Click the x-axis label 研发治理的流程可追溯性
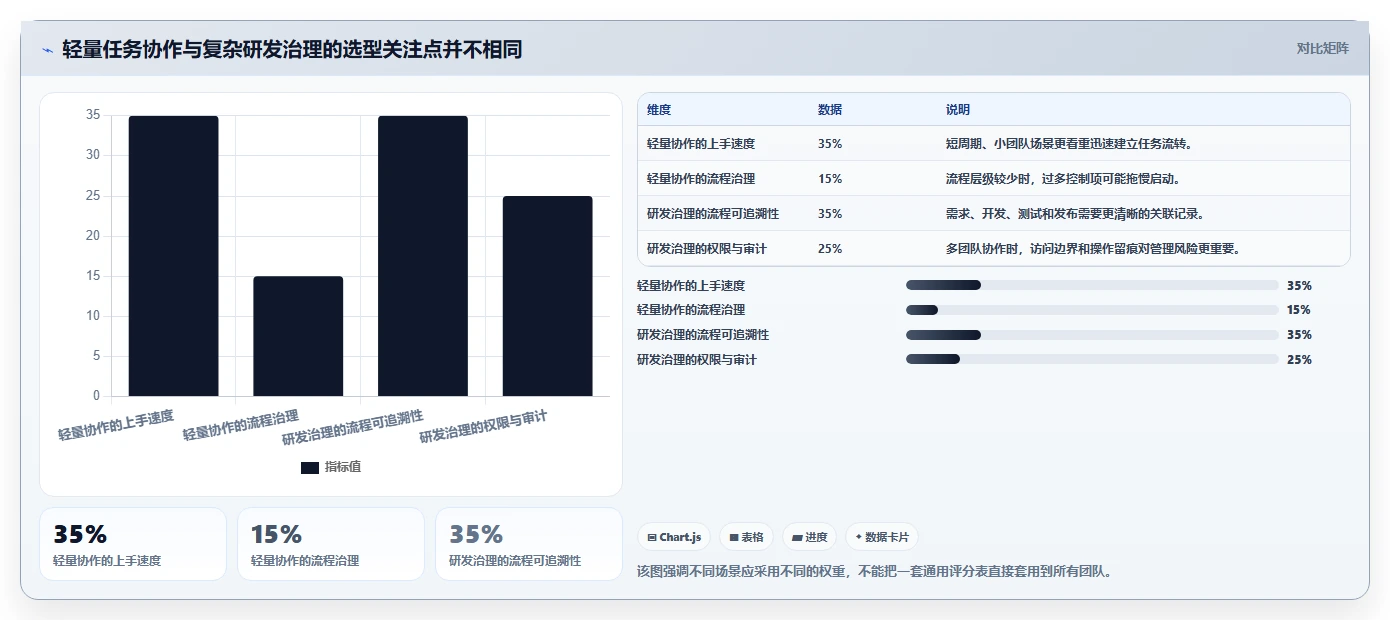 pyautogui.click(x=353, y=427)
